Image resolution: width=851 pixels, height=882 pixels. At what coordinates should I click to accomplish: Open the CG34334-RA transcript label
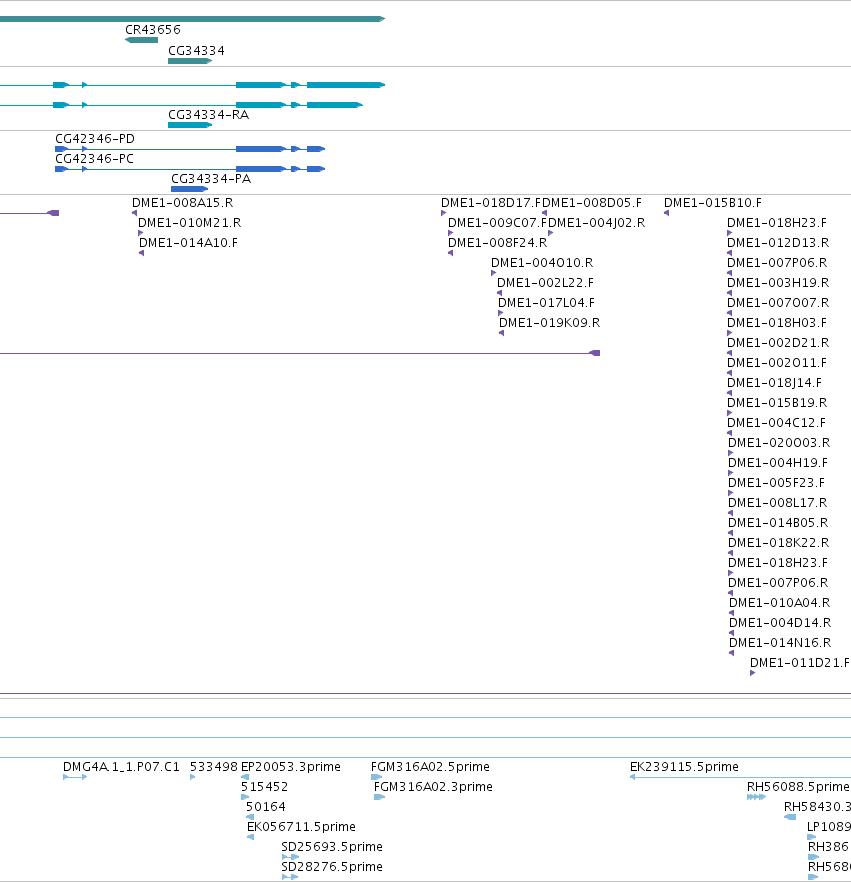[x=208, y=115]
